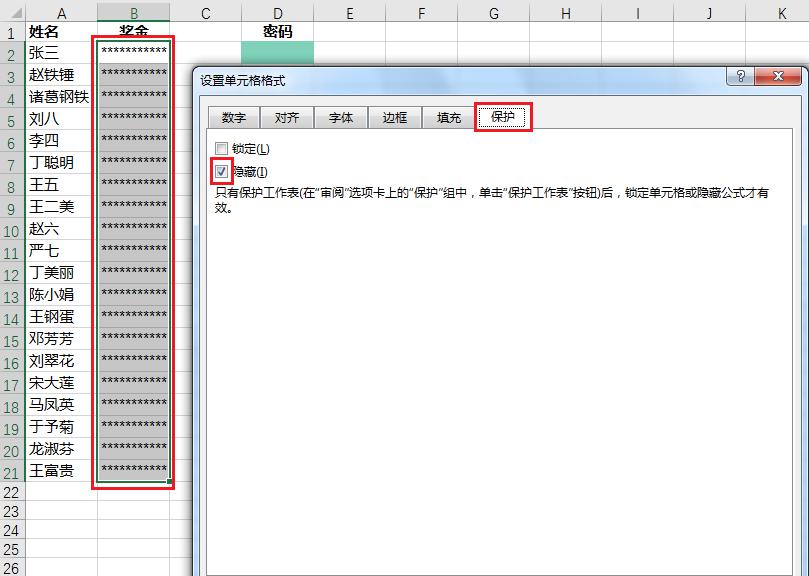Select the cell containing 赵铁锤
Screen dimensions: 809x576
click(x=61, y=75)
